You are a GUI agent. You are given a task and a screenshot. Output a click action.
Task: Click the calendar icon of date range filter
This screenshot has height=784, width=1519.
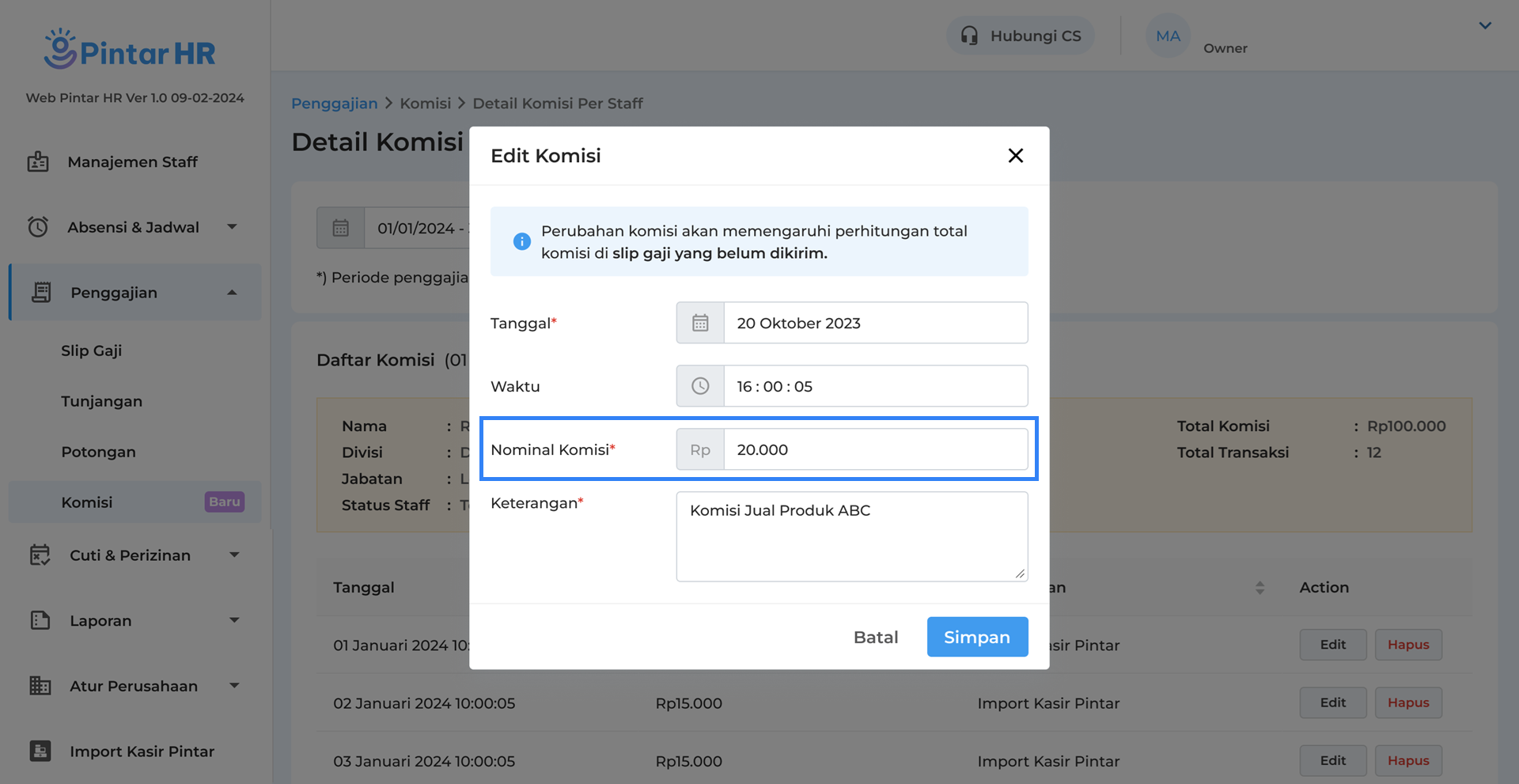341,228
